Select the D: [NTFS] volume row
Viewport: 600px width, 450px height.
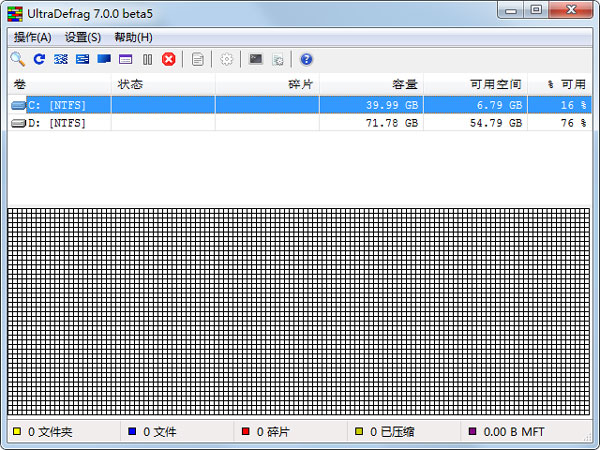click(x=300, y=123)
